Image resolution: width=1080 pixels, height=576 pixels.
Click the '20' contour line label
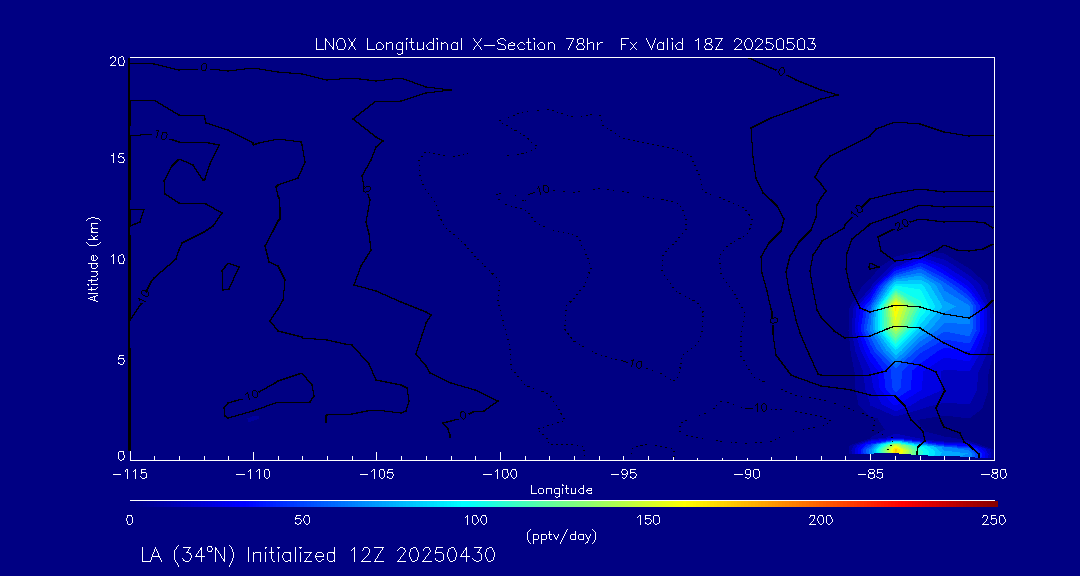click(x=903, y=223)
